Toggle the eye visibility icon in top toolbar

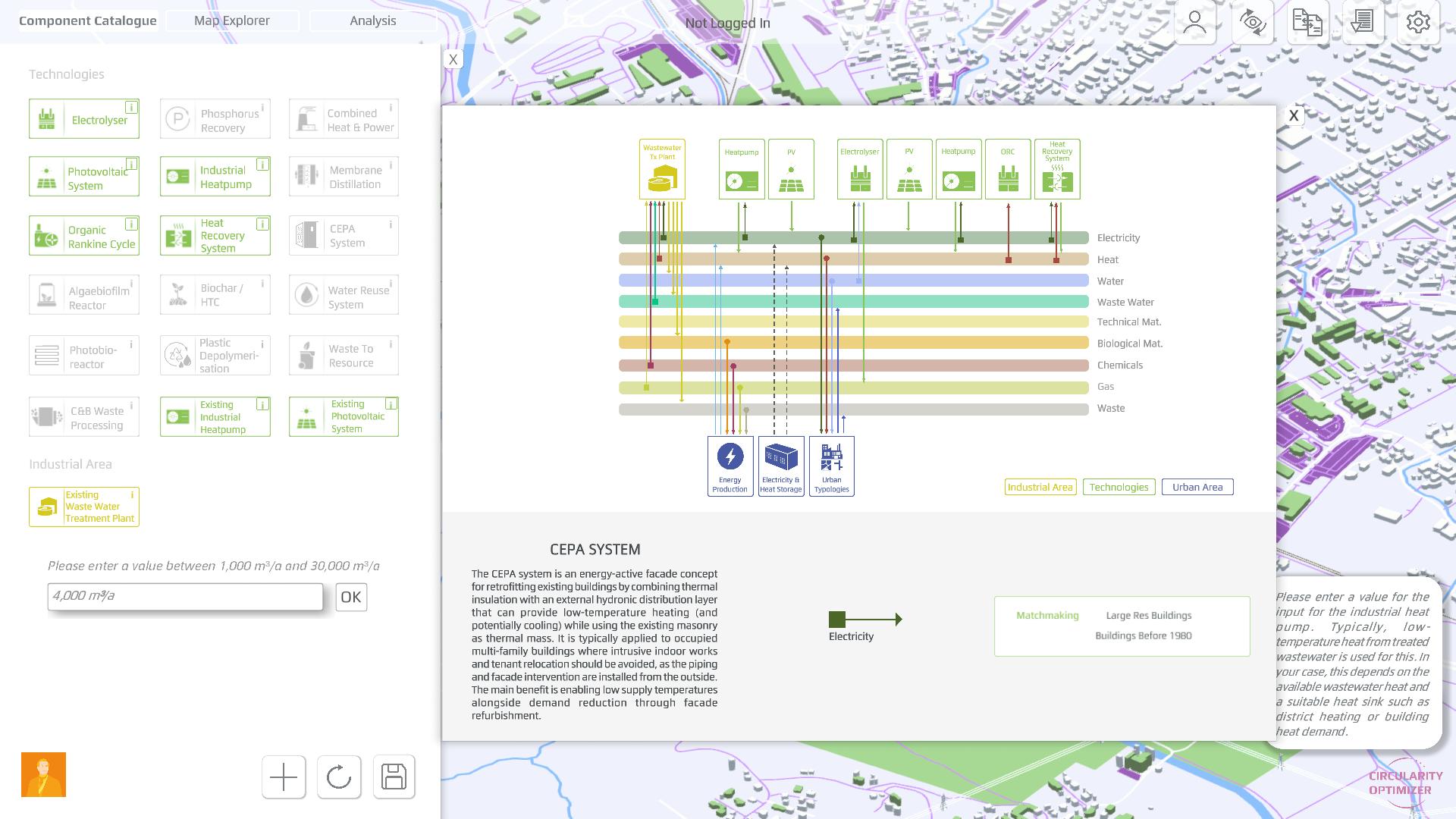[x=1252, y=22]
